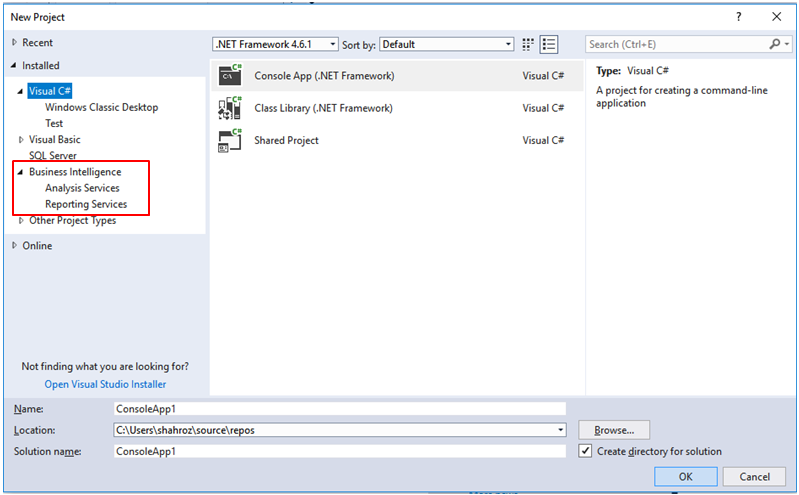Select the Test category
This screenshot has height=495, width=799.
(54, 123)
